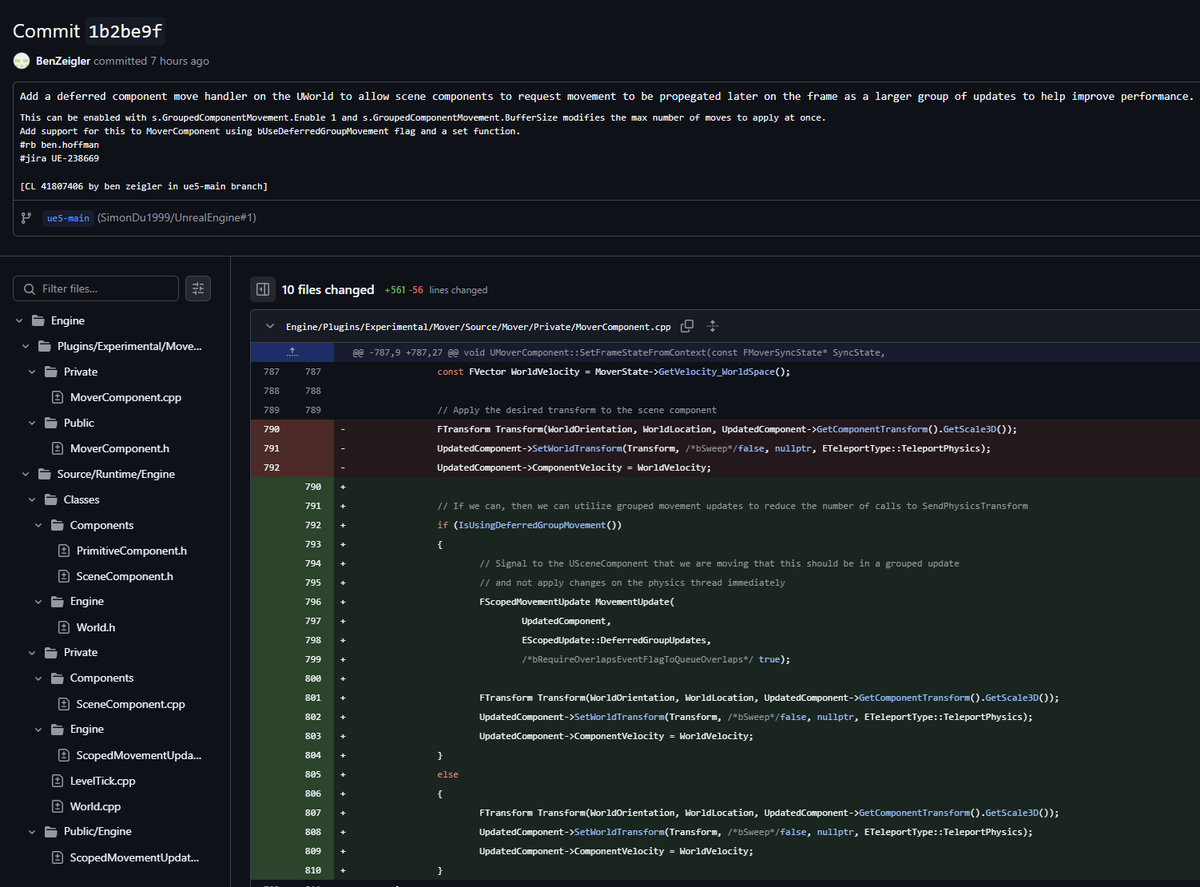Click the folder icon beside Classes

51,499
